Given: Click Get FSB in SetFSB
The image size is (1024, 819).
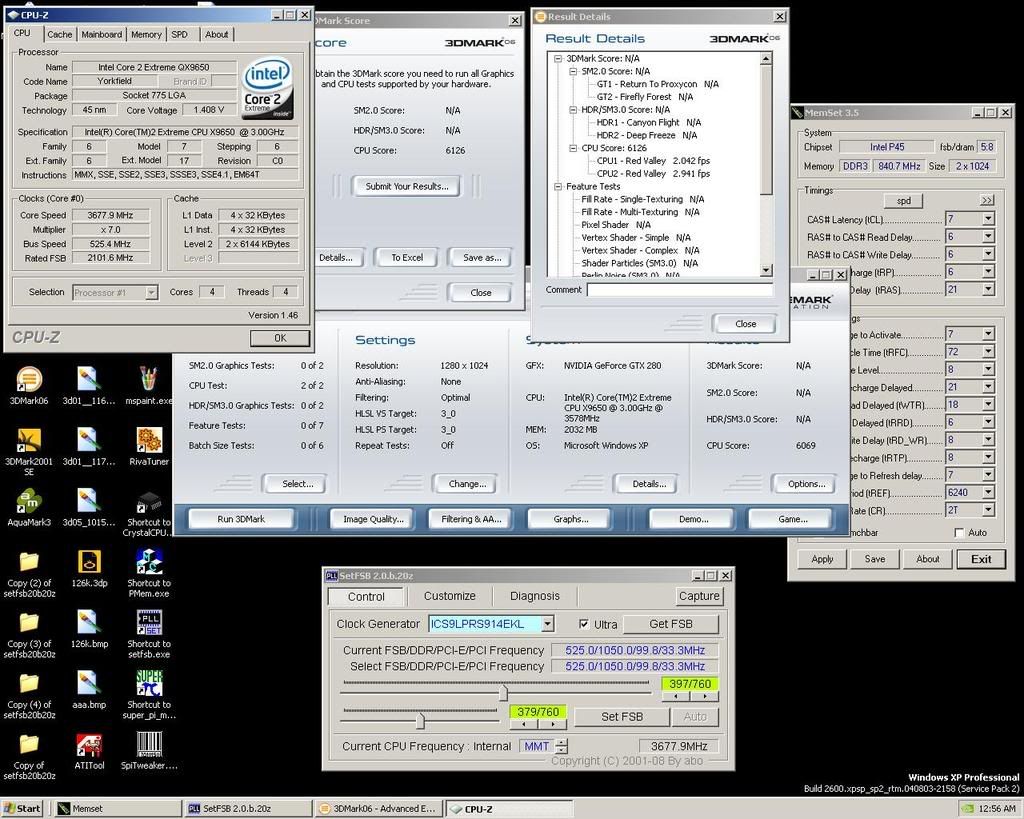Looking at the screenshot, I should coord(671,624).
